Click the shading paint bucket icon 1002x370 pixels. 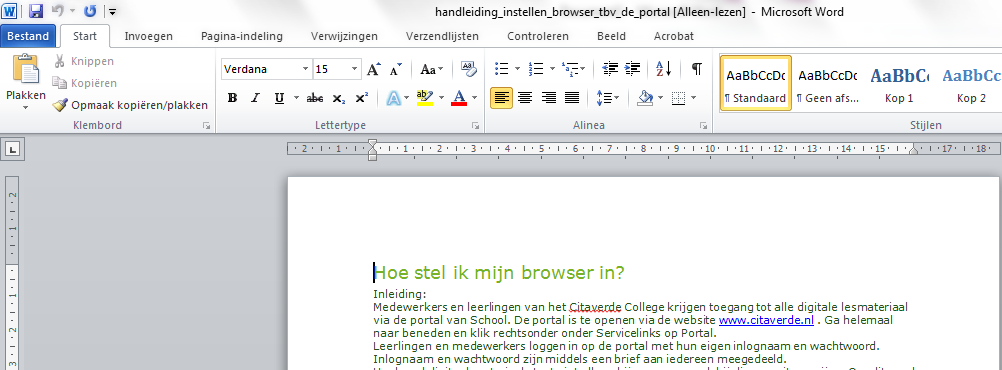[x=645, y=98]
